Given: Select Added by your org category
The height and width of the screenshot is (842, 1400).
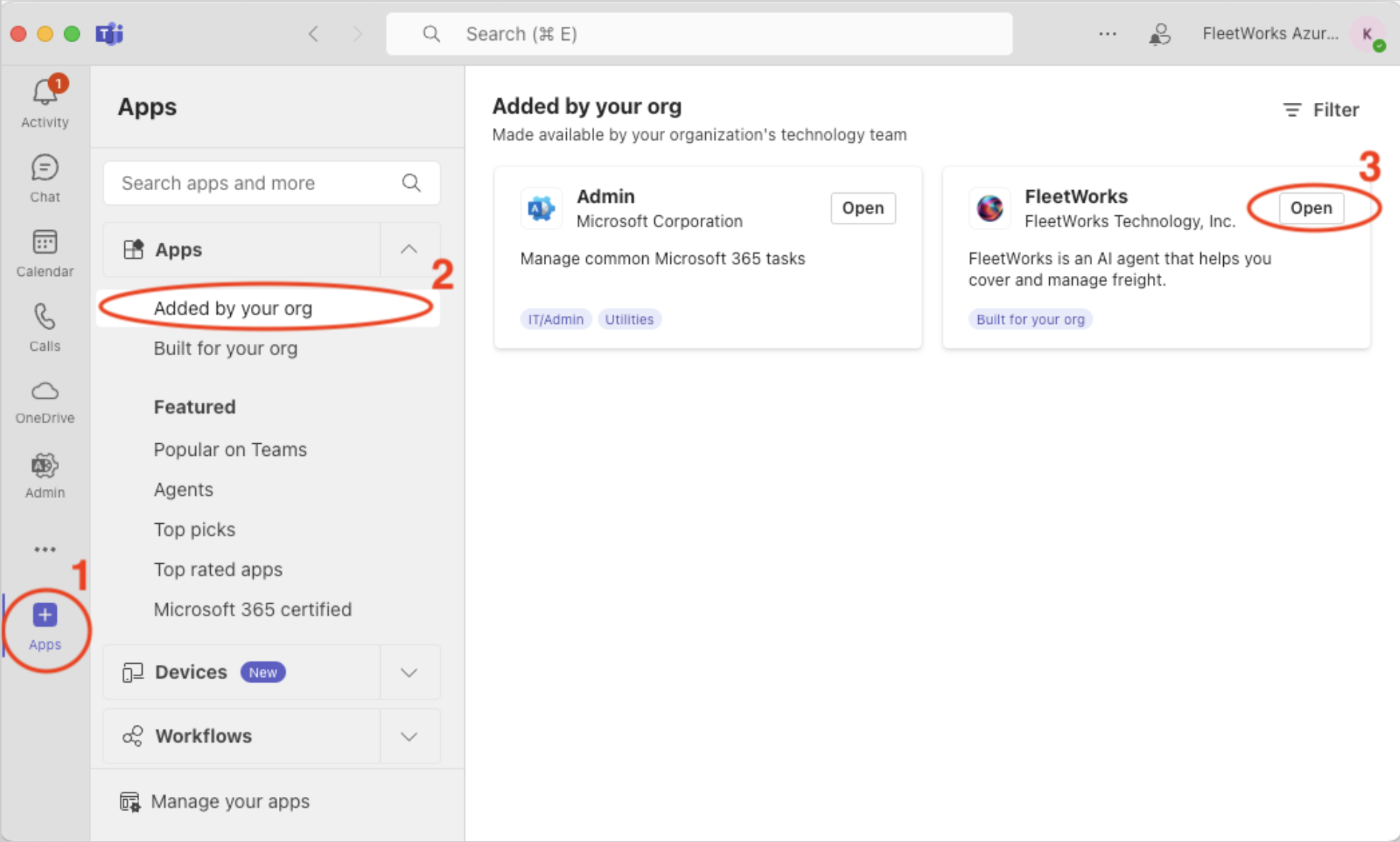Looking at the screenshot, I should coord(268,308).
